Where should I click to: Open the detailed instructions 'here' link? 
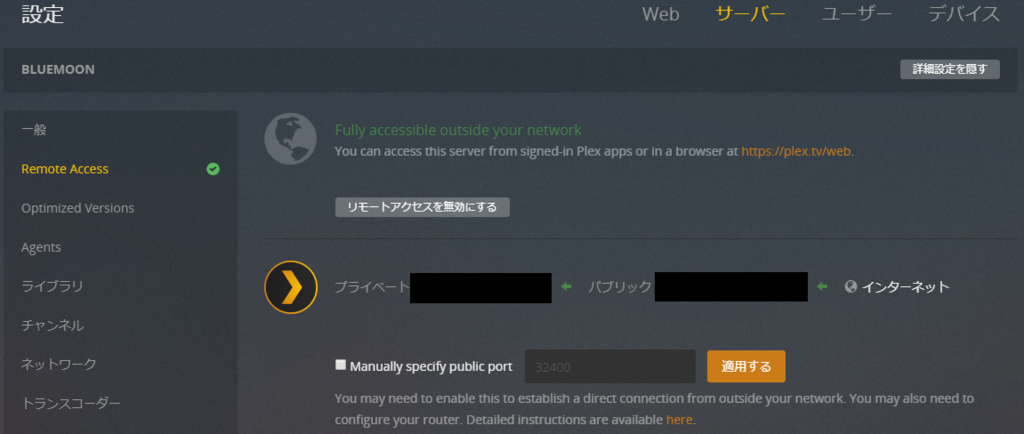coord(679,419)
